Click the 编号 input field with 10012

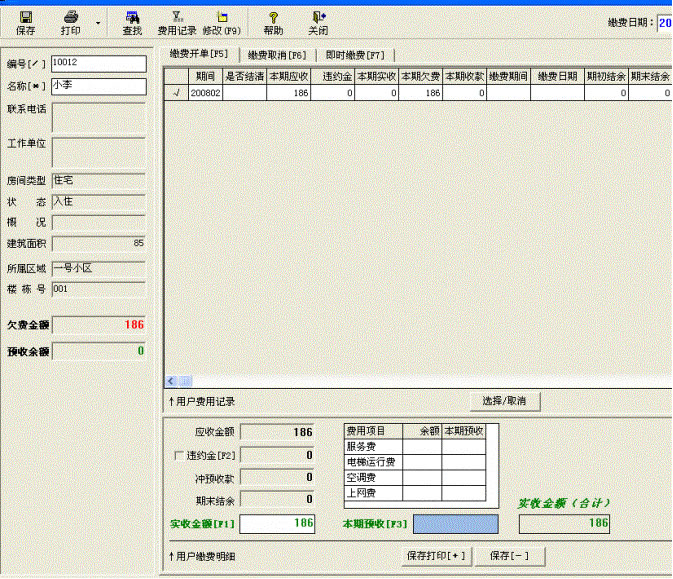pyautogui.click(x=99, y=64)
